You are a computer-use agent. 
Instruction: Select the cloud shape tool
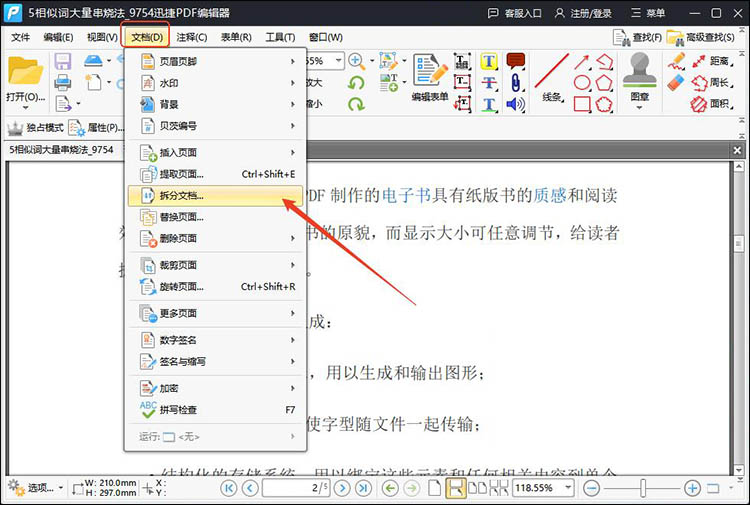(x=604, y=104)
